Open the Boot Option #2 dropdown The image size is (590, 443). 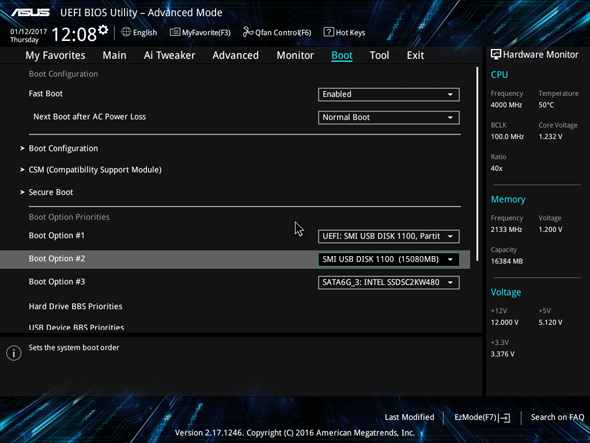389,259
